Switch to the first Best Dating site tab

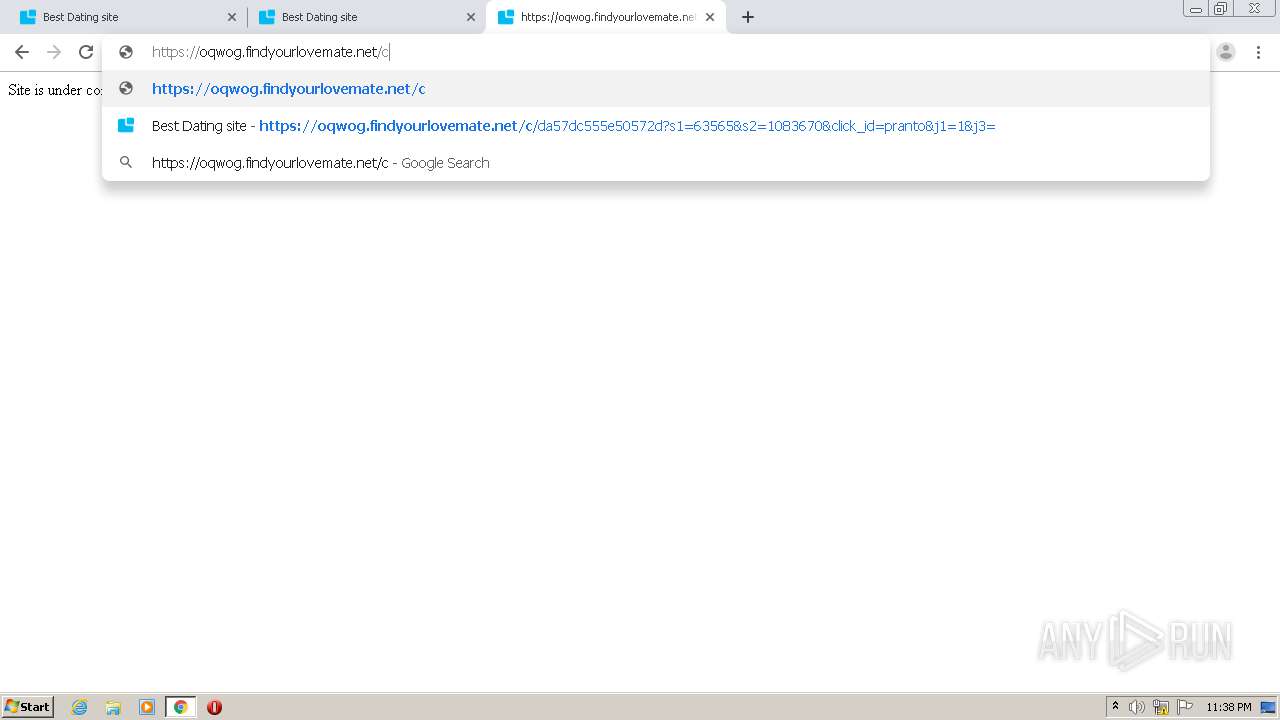click(x=128, y=17)
